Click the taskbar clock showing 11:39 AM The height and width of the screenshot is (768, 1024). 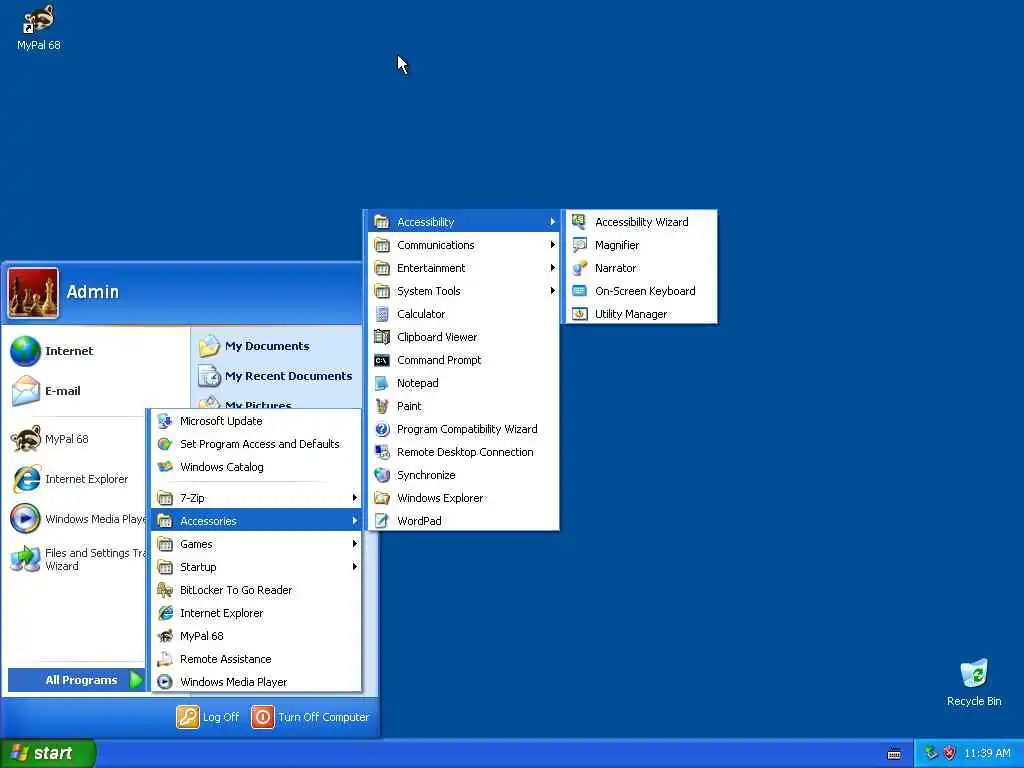point(987,753)
